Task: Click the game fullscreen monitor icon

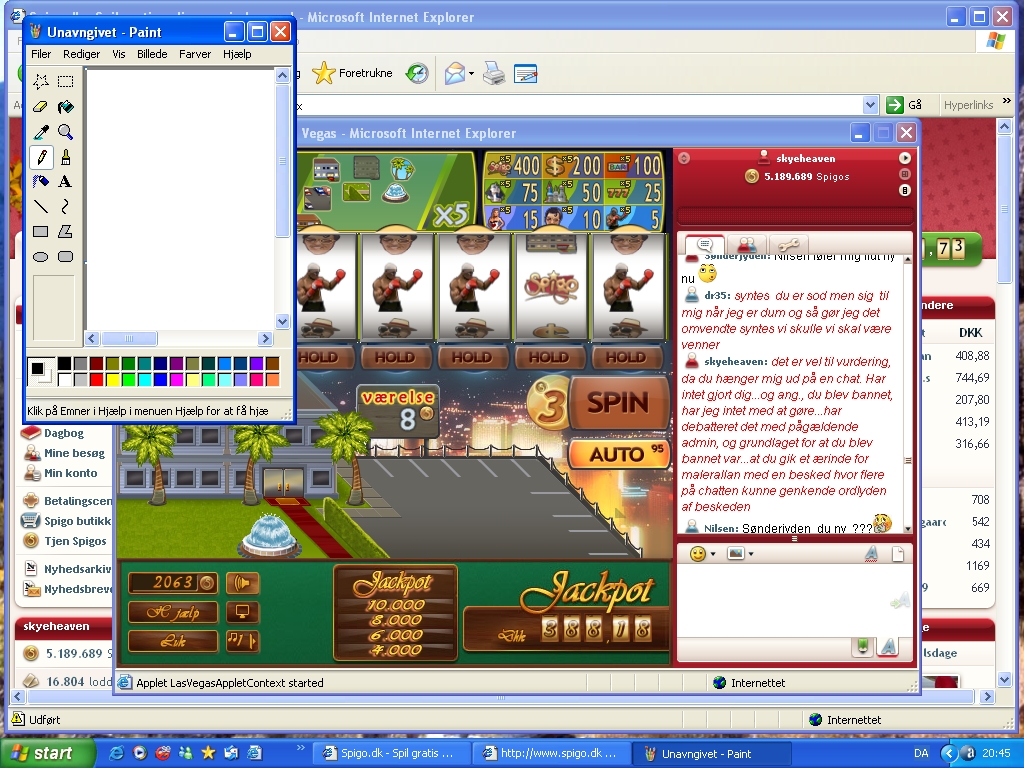Action: coord(242,612)
